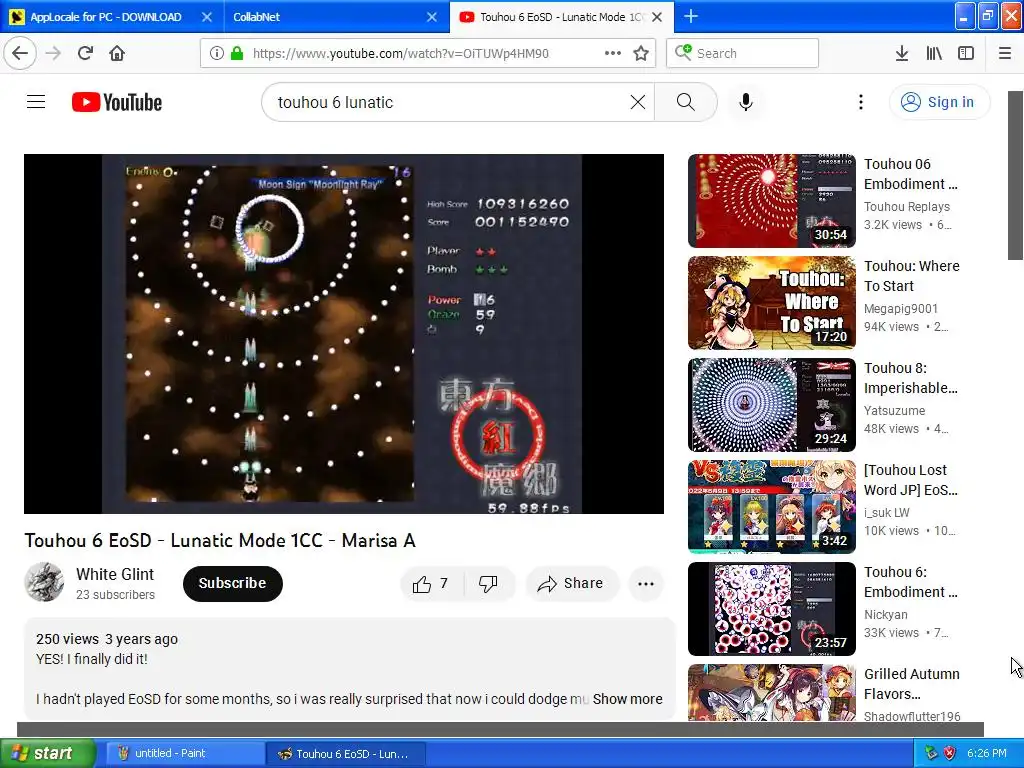Dislike the video with thumbs down
1024x768 pixels.
coord(488,583)
